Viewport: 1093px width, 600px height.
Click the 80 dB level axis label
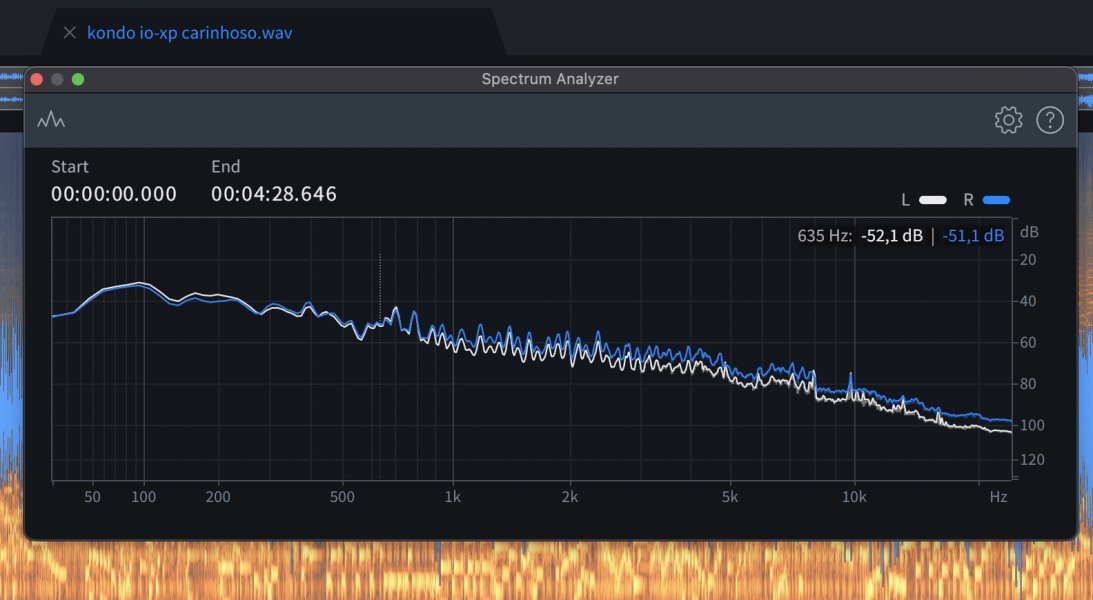click(x=1028, y=384)
